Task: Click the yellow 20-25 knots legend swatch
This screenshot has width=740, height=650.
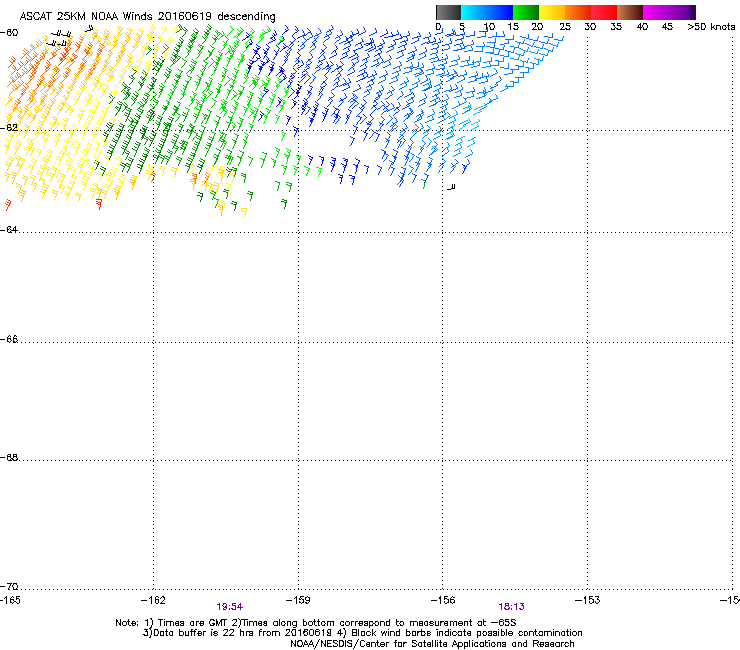Action: click(552, 12)
